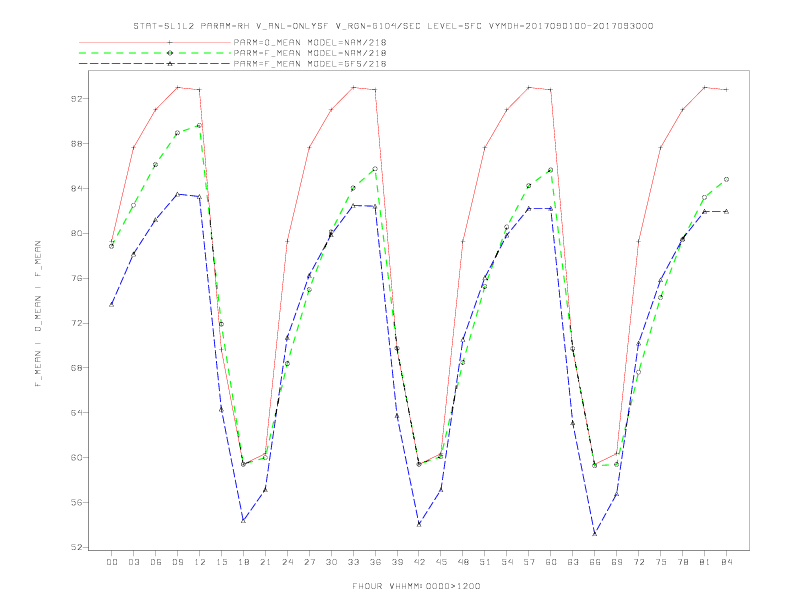The width and height of the screenshot is (792, 612).
Task: Click the blue GFS triangle data point at hour 00
Action: click(112, 304)
